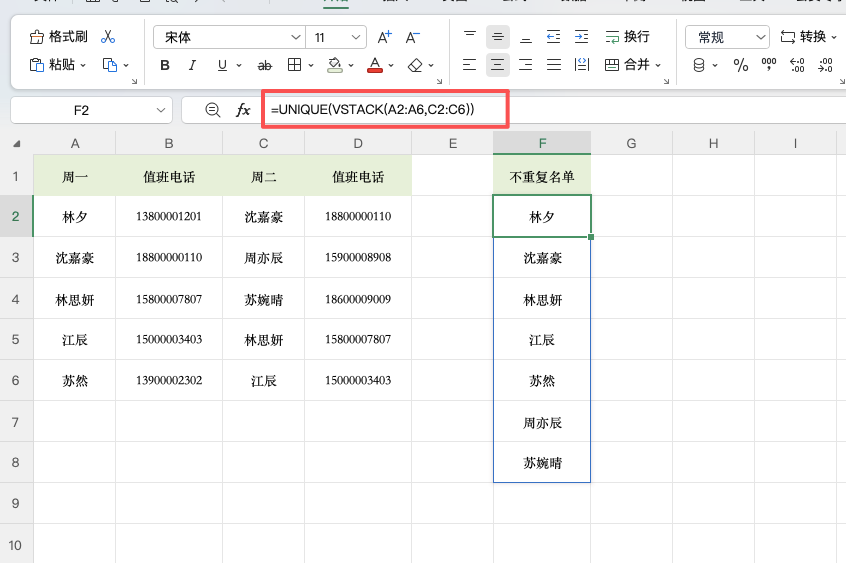Toggle strikethrough formatting

(x=264, y=65)
